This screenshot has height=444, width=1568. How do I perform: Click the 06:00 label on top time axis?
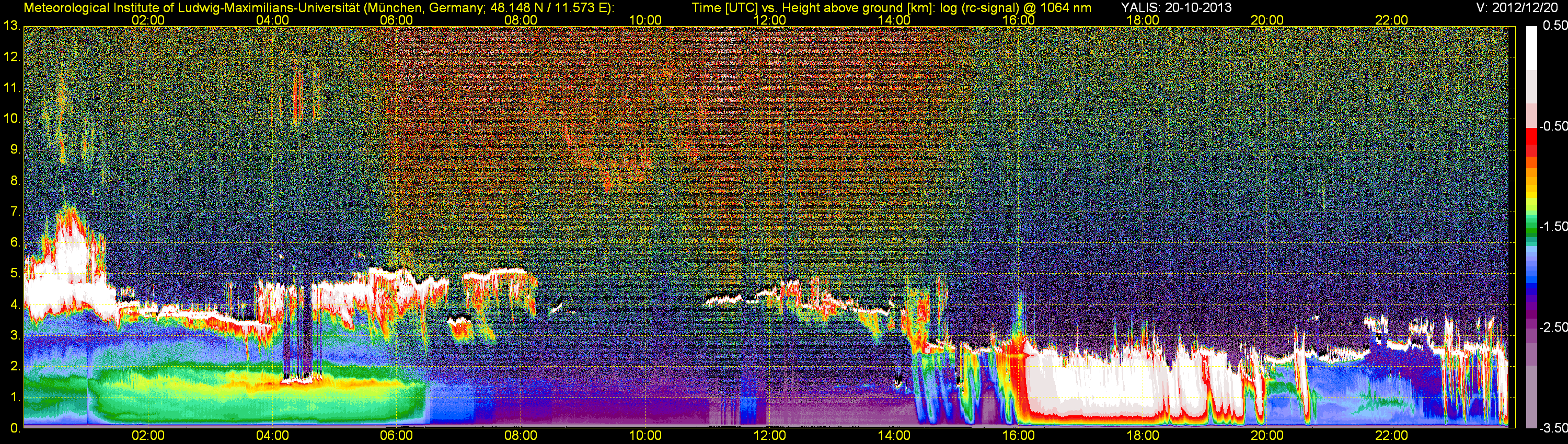pyautogui.click(x=396, y=19)
